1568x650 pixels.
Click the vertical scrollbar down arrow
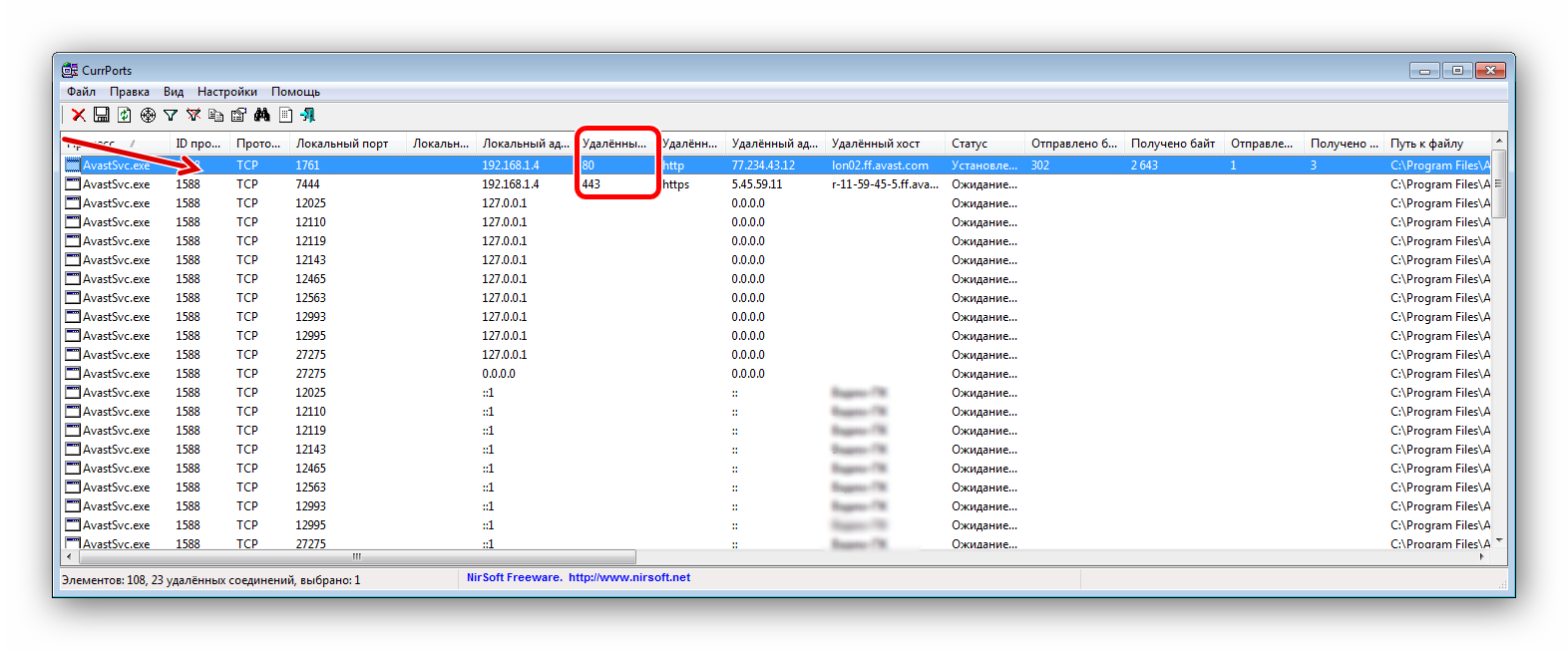(x=1498, y=540)
